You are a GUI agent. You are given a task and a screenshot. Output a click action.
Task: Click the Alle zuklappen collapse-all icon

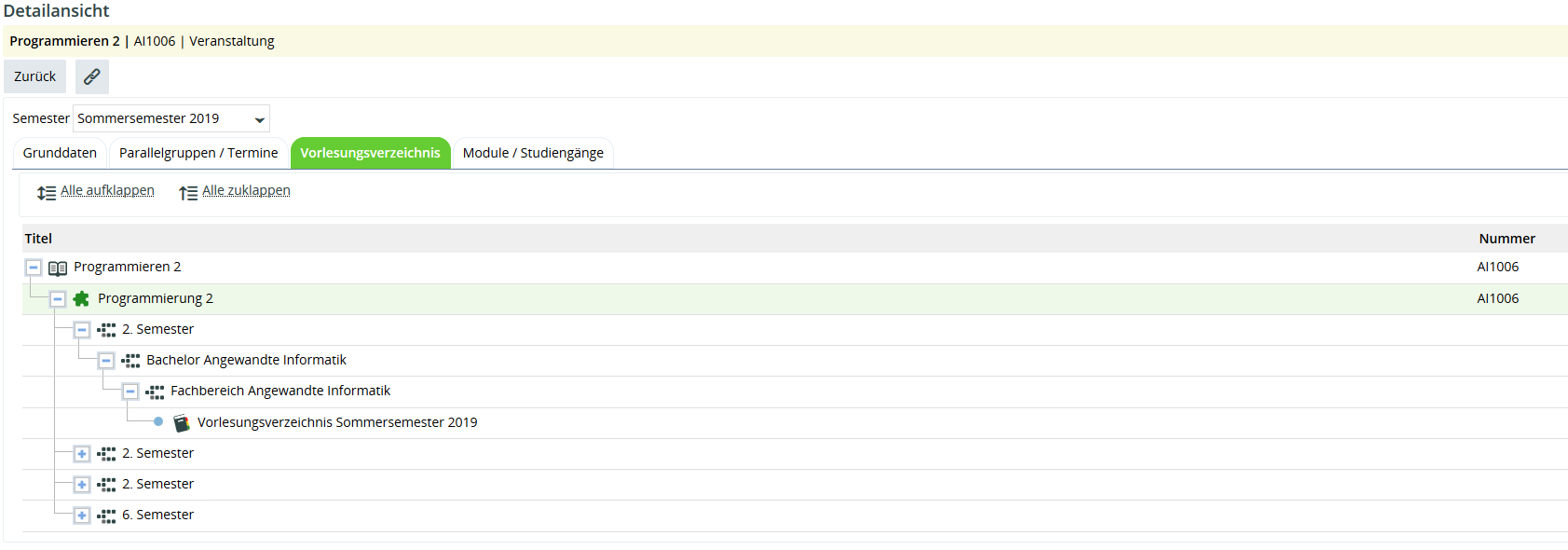coord(188,193)
